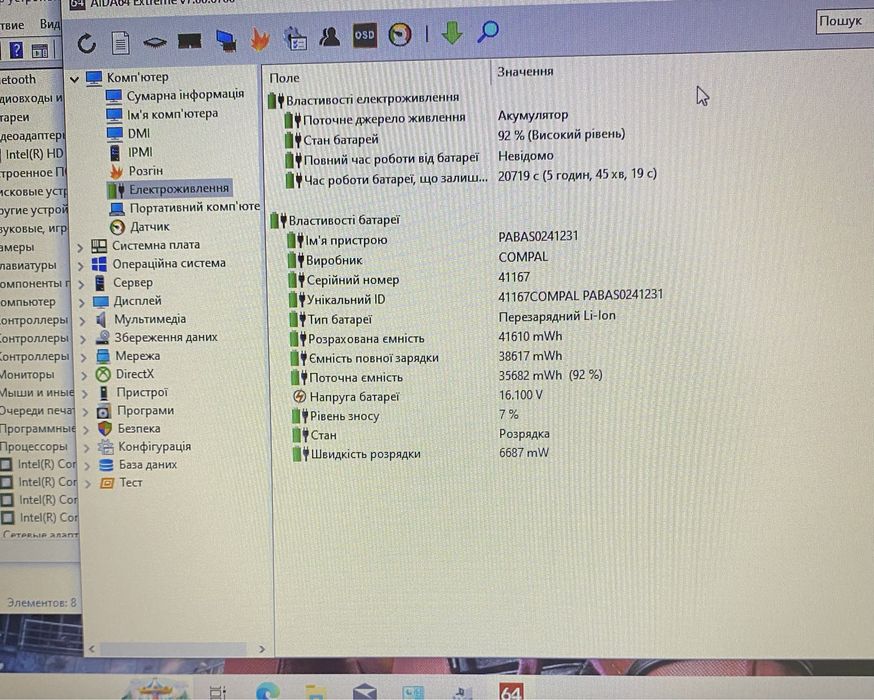The width and height of the screenshot is (874, 700).
Task: Select the Виробник COMPAL row
Action: click(x=419, y=259)
